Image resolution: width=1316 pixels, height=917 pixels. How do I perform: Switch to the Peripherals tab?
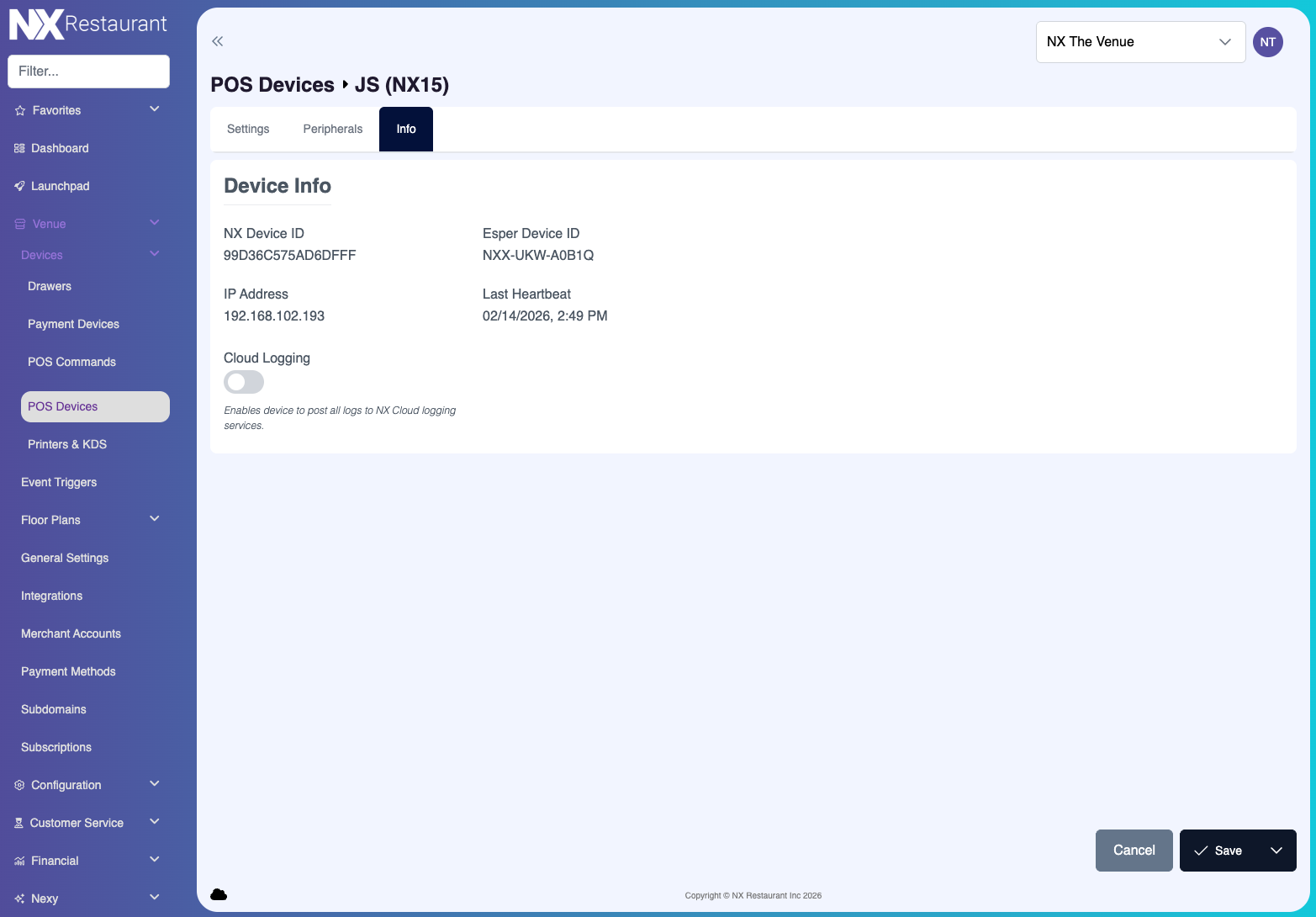[333, 130]
